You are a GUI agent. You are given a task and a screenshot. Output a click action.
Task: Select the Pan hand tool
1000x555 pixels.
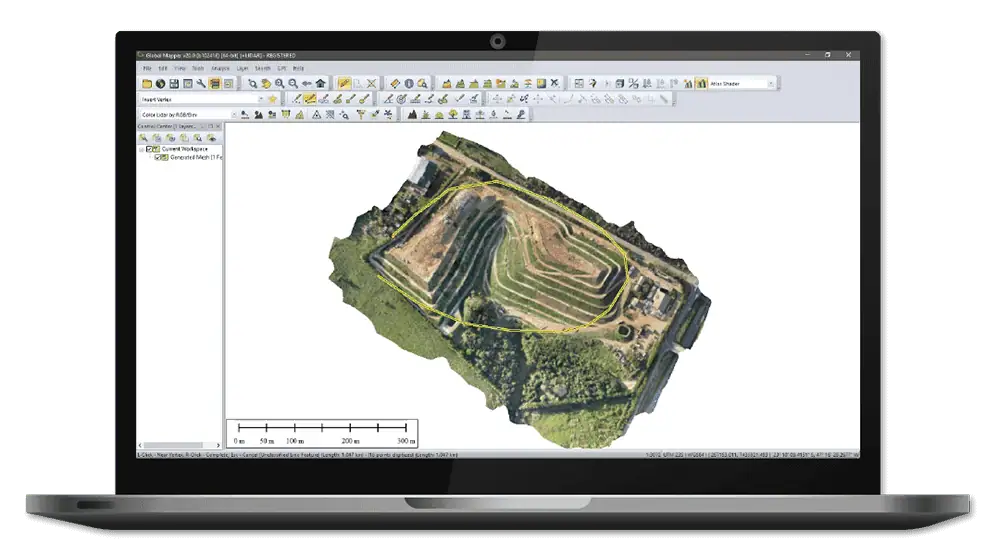pos(266,84)
